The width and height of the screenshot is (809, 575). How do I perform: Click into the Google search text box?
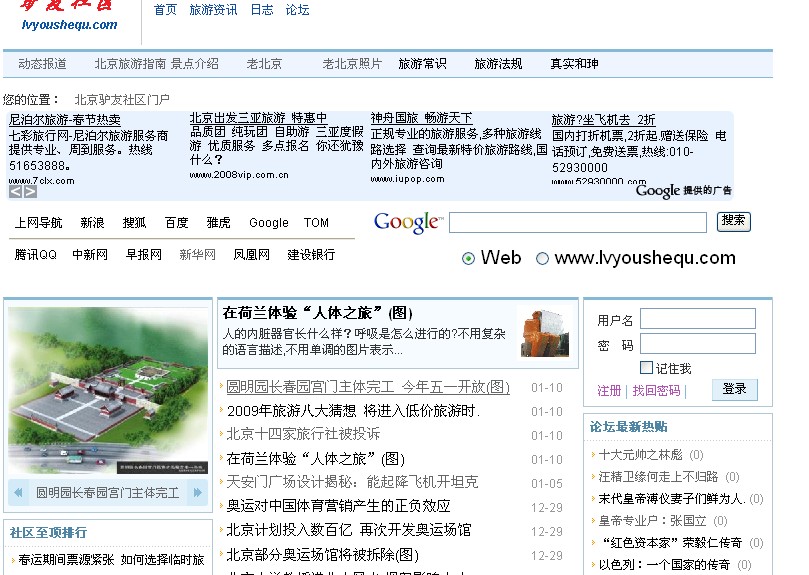click(577, 222)
